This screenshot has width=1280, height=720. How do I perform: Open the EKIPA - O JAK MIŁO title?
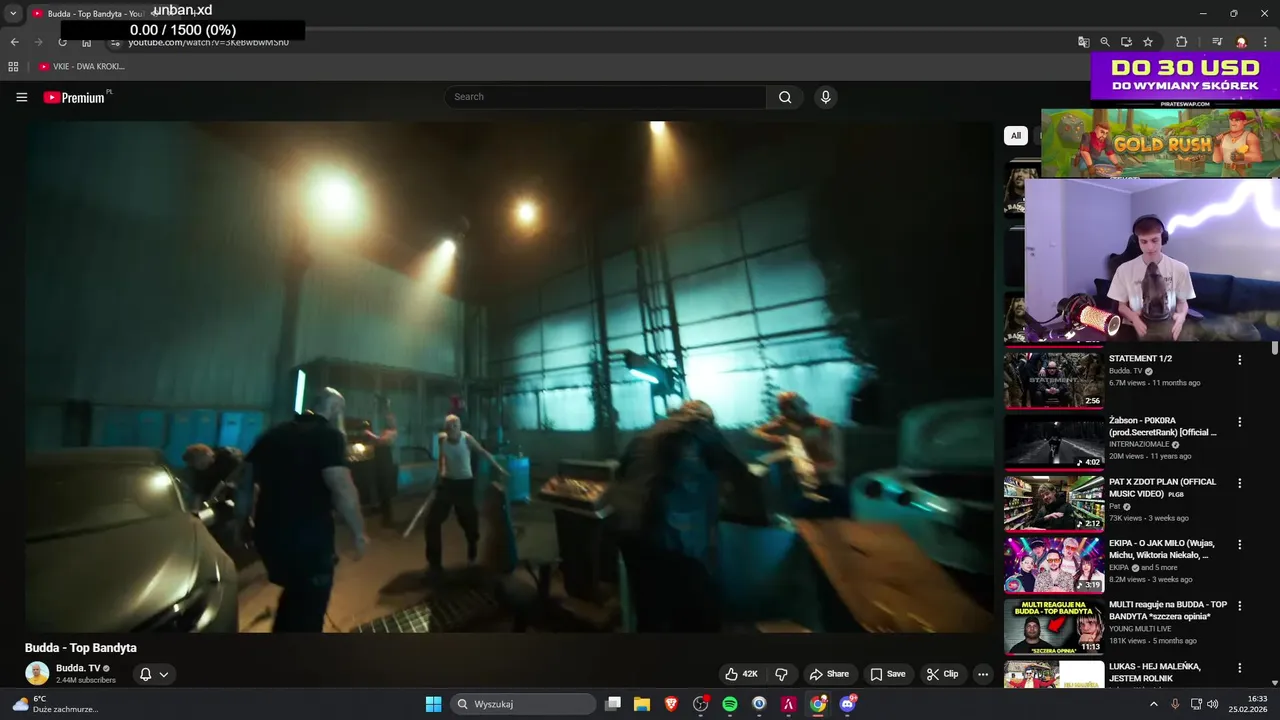click(1160, 549)
